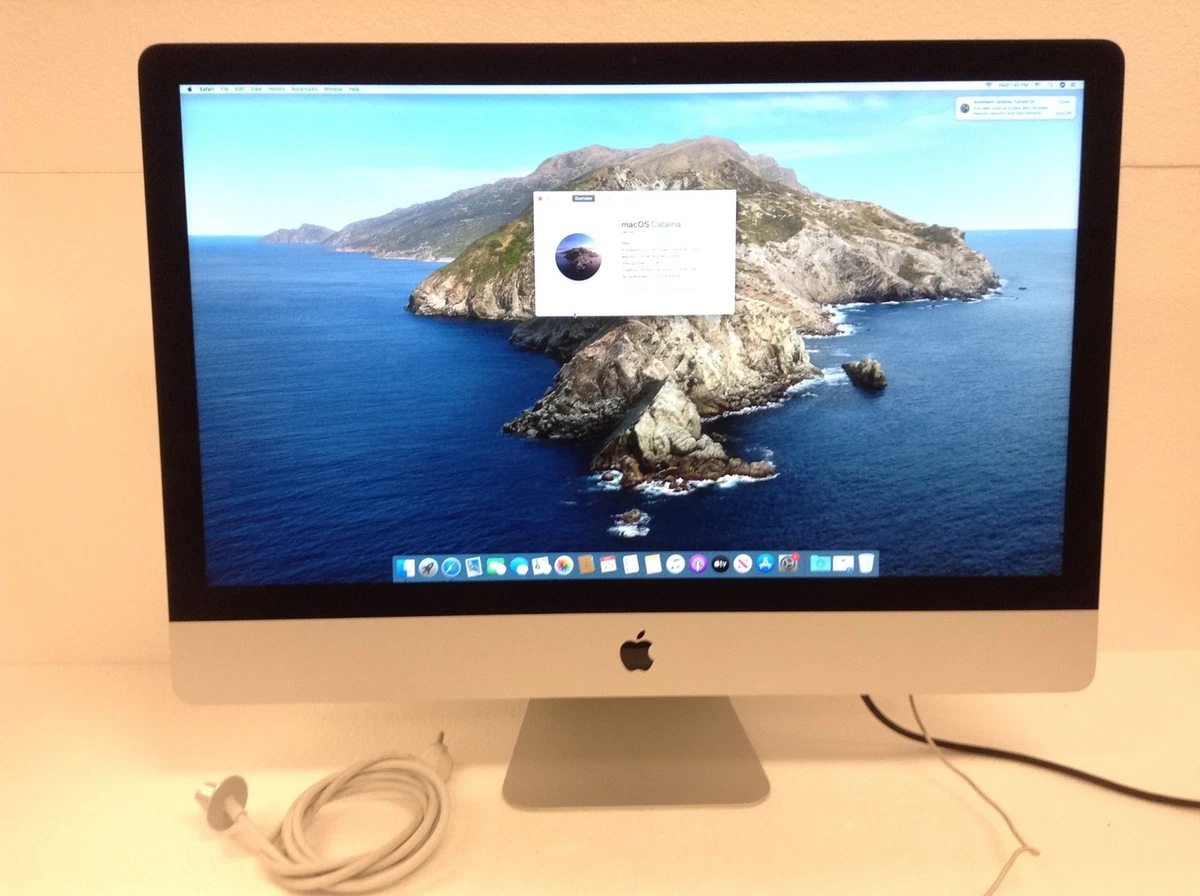Click the Wi-Fi status icon
The height and width of the screenshot is (896, 1200).
tap(988, 85)
